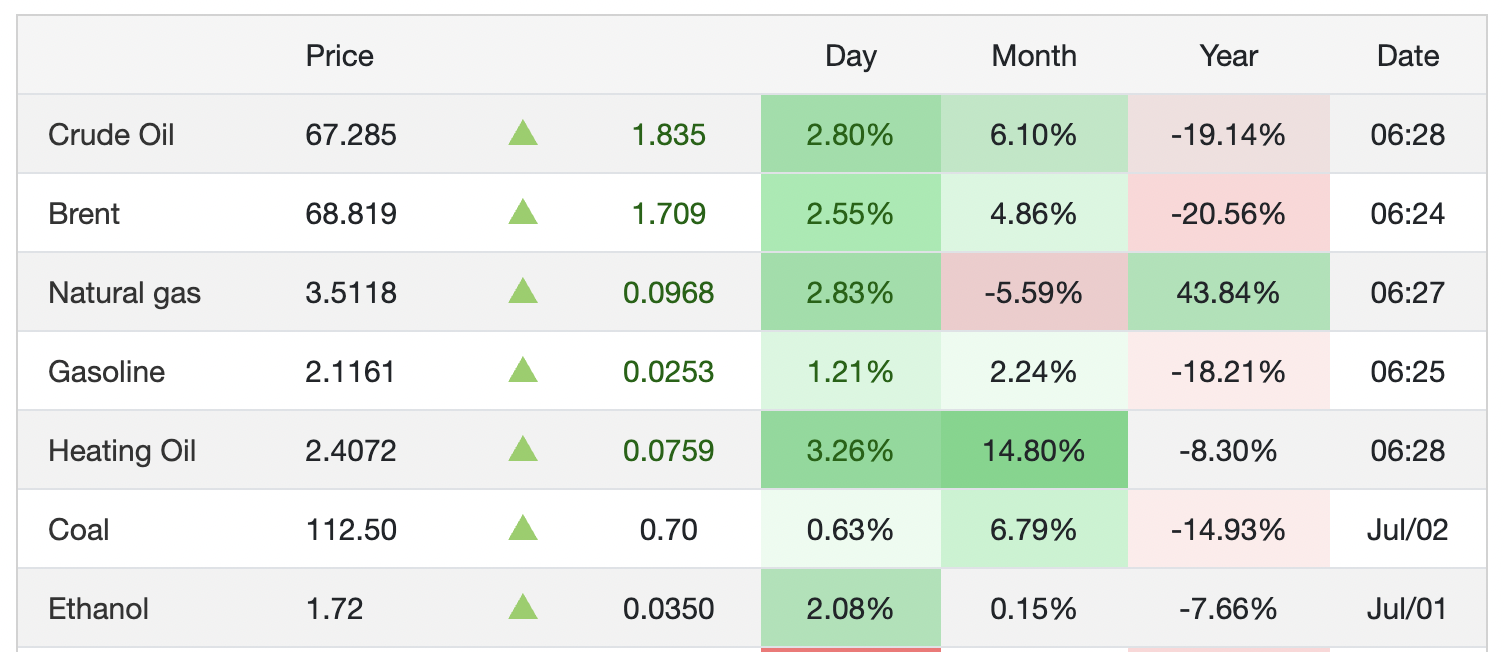Open the Gasoline commodity link

(106, 372)
